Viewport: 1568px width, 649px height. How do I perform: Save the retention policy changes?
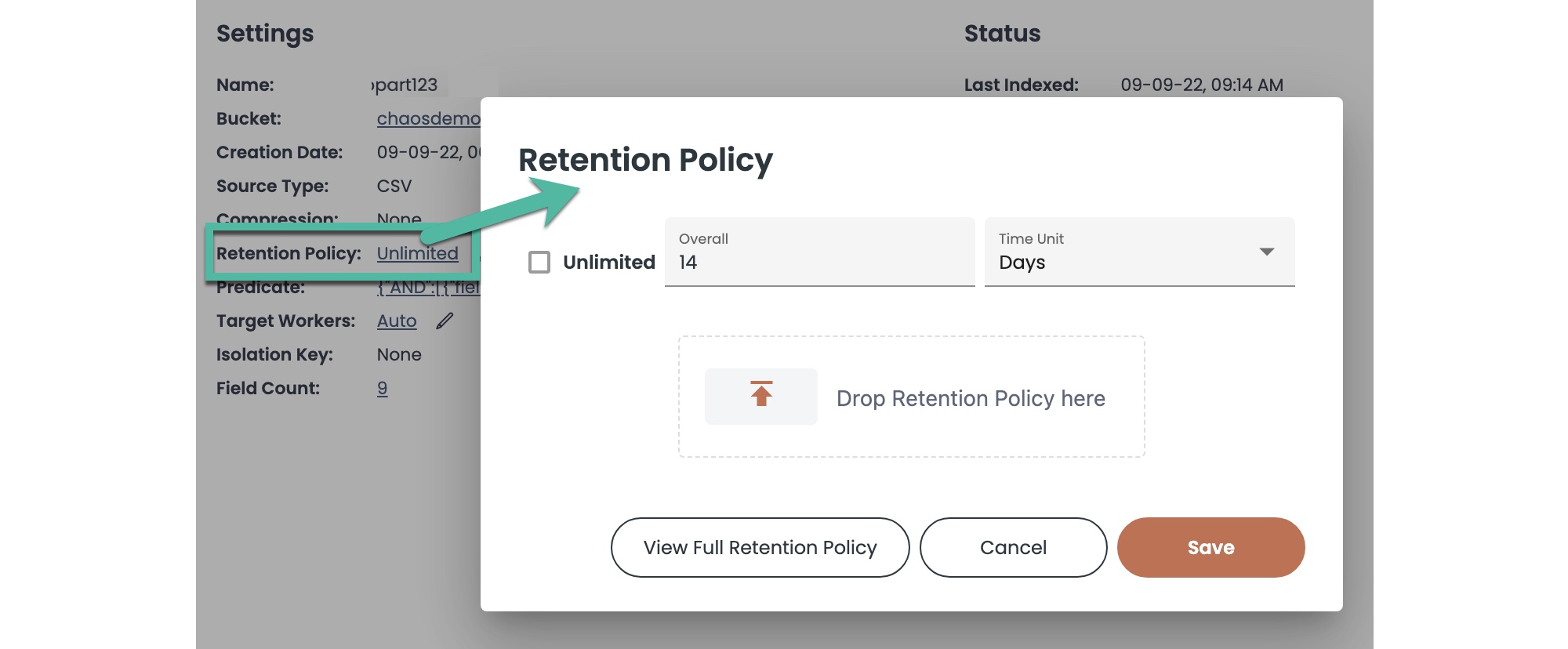click(1210, 547)
